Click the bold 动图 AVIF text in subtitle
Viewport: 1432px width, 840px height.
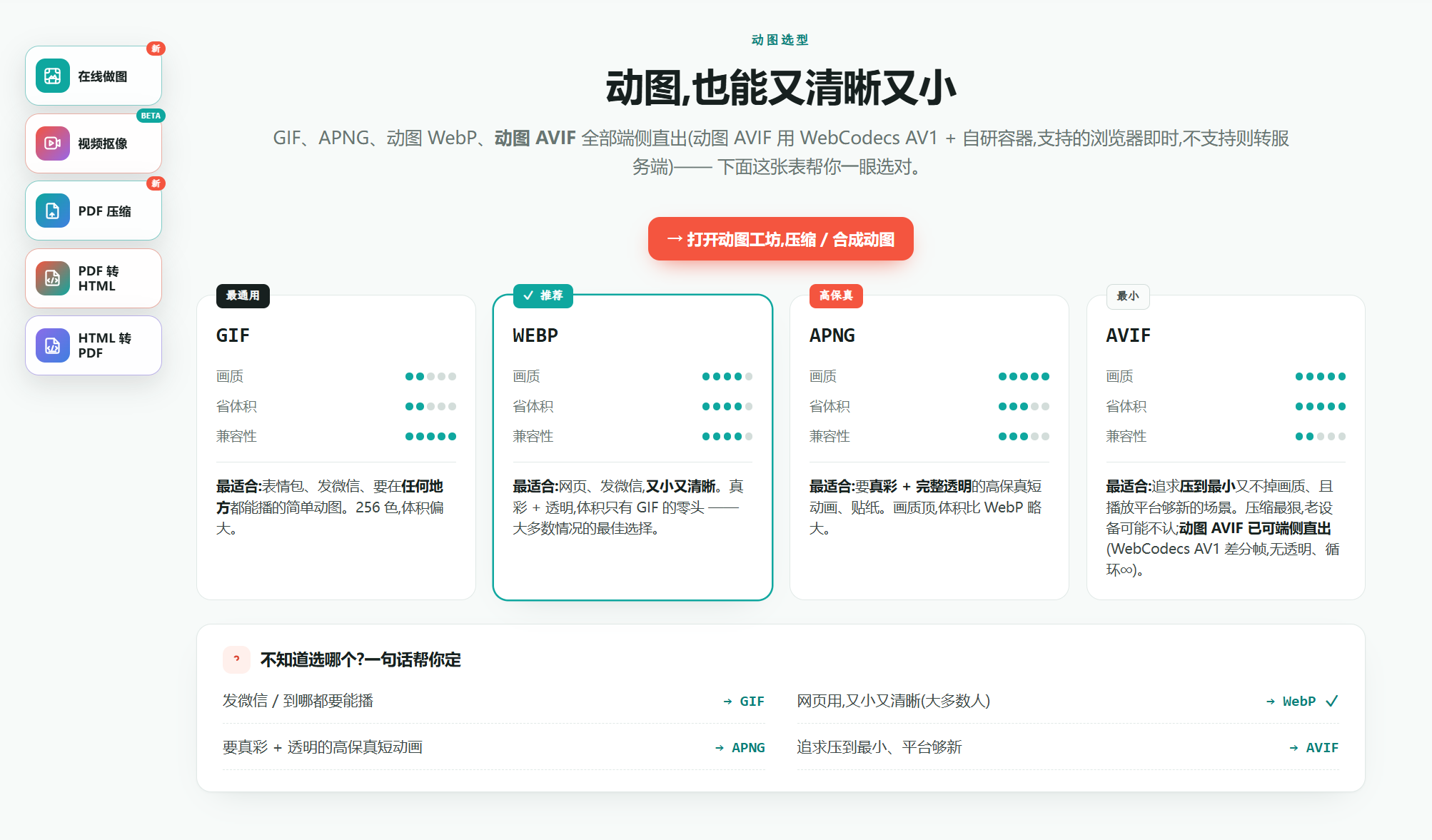click(535, 138)
